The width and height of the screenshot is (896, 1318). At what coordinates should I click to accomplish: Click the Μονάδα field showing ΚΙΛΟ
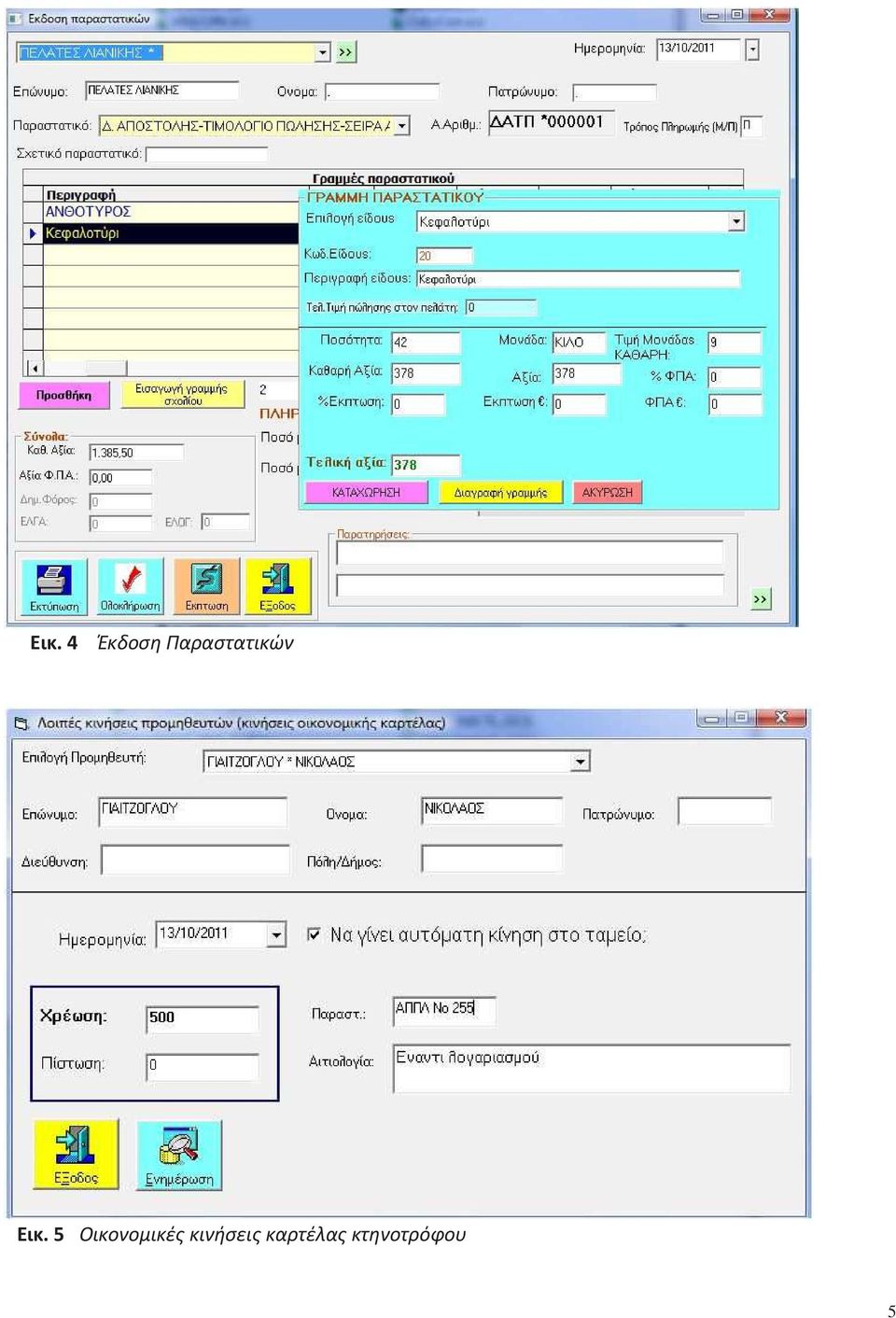579,343
